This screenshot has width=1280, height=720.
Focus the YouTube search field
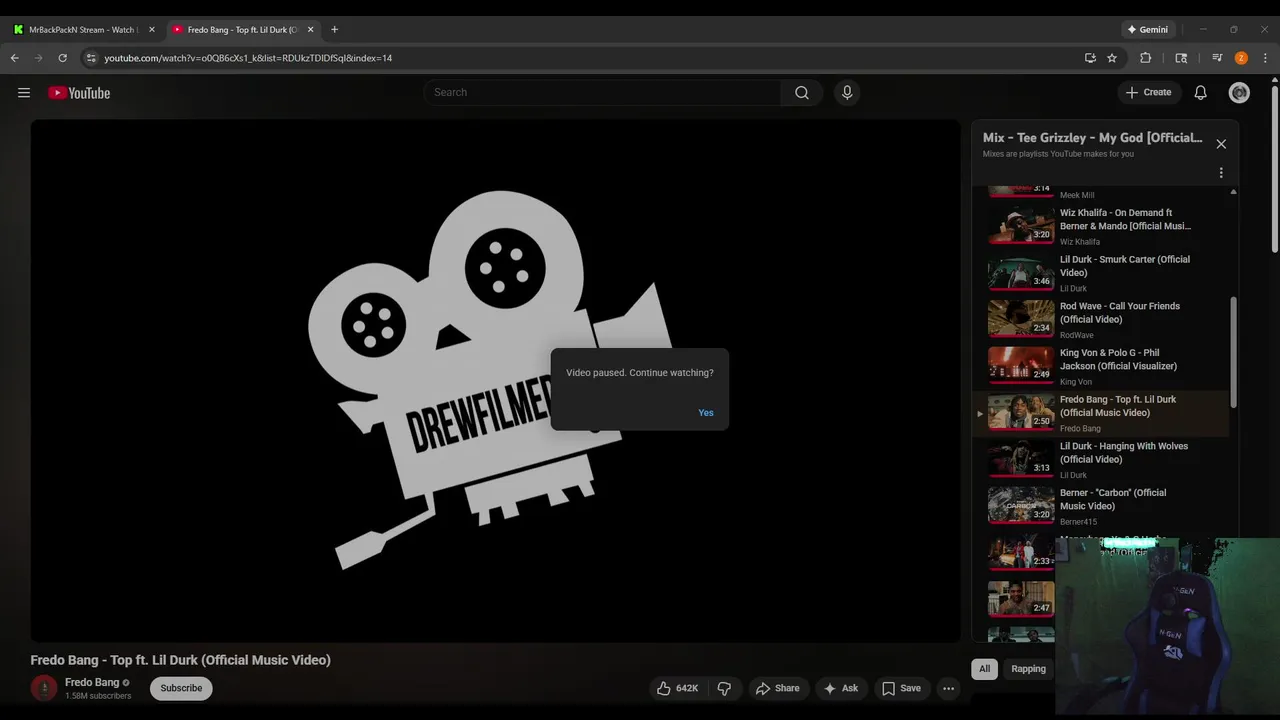(603, 93)
